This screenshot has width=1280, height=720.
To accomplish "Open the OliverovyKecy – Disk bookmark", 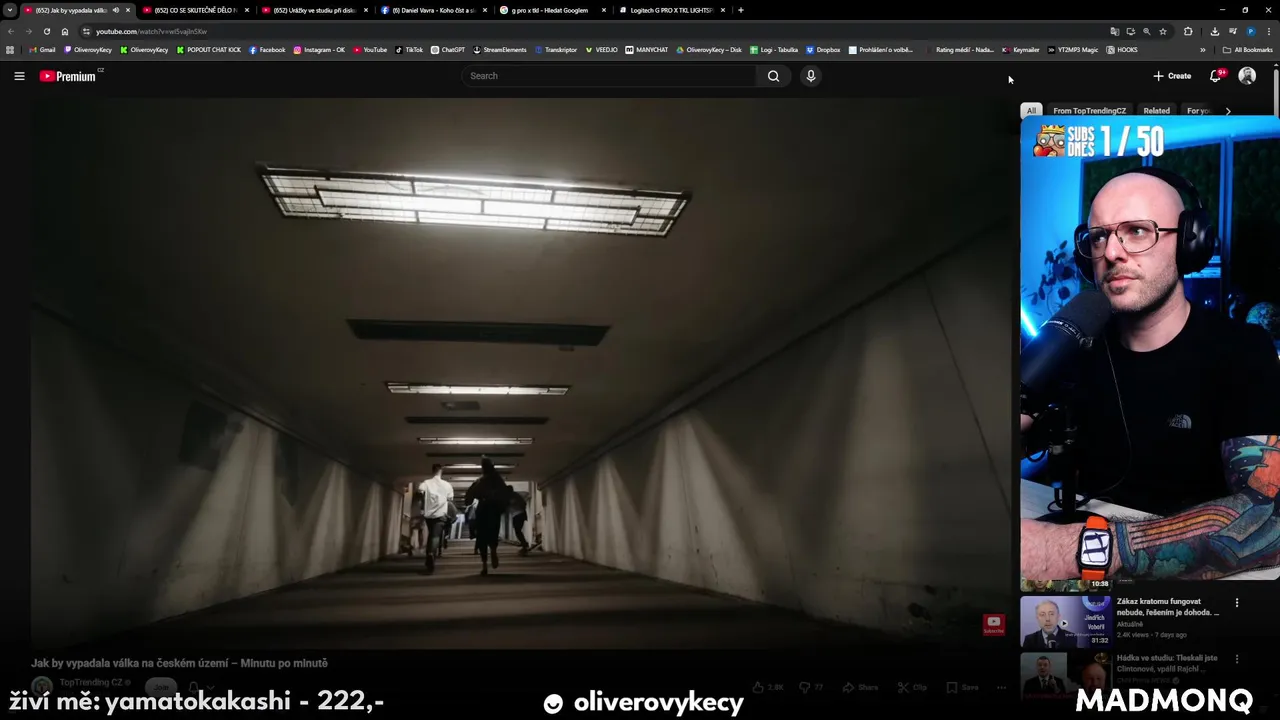I will pos(709,50).
